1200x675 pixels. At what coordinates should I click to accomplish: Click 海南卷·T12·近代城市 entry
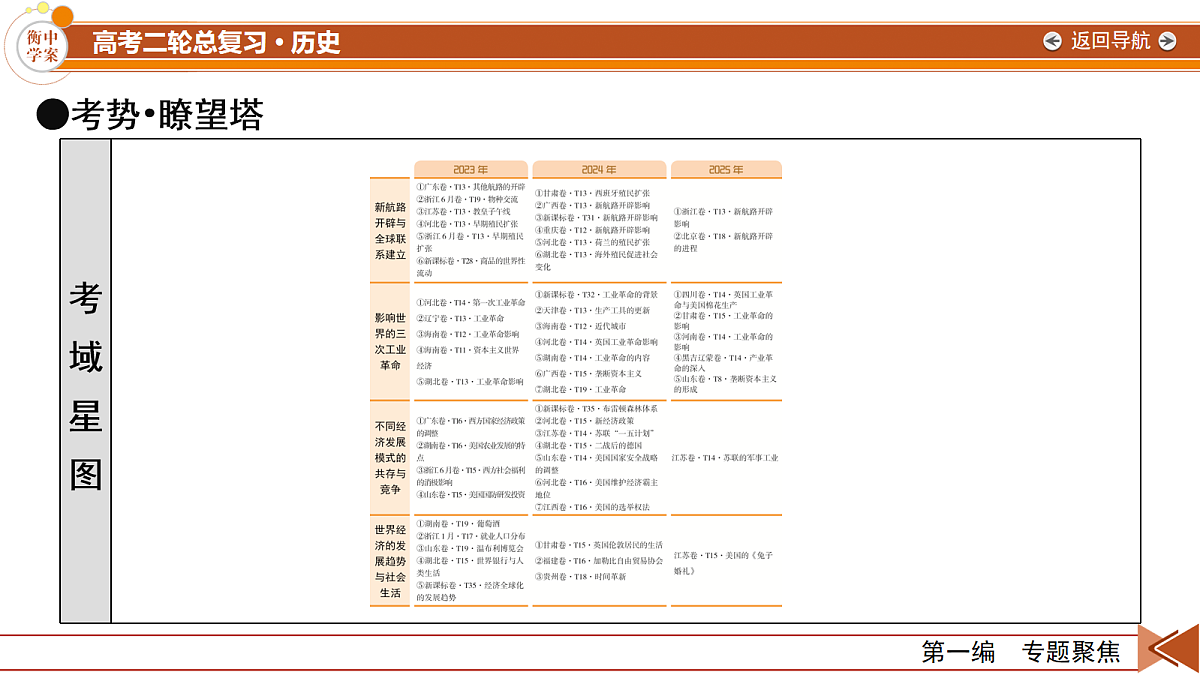(x=580, y=326)
